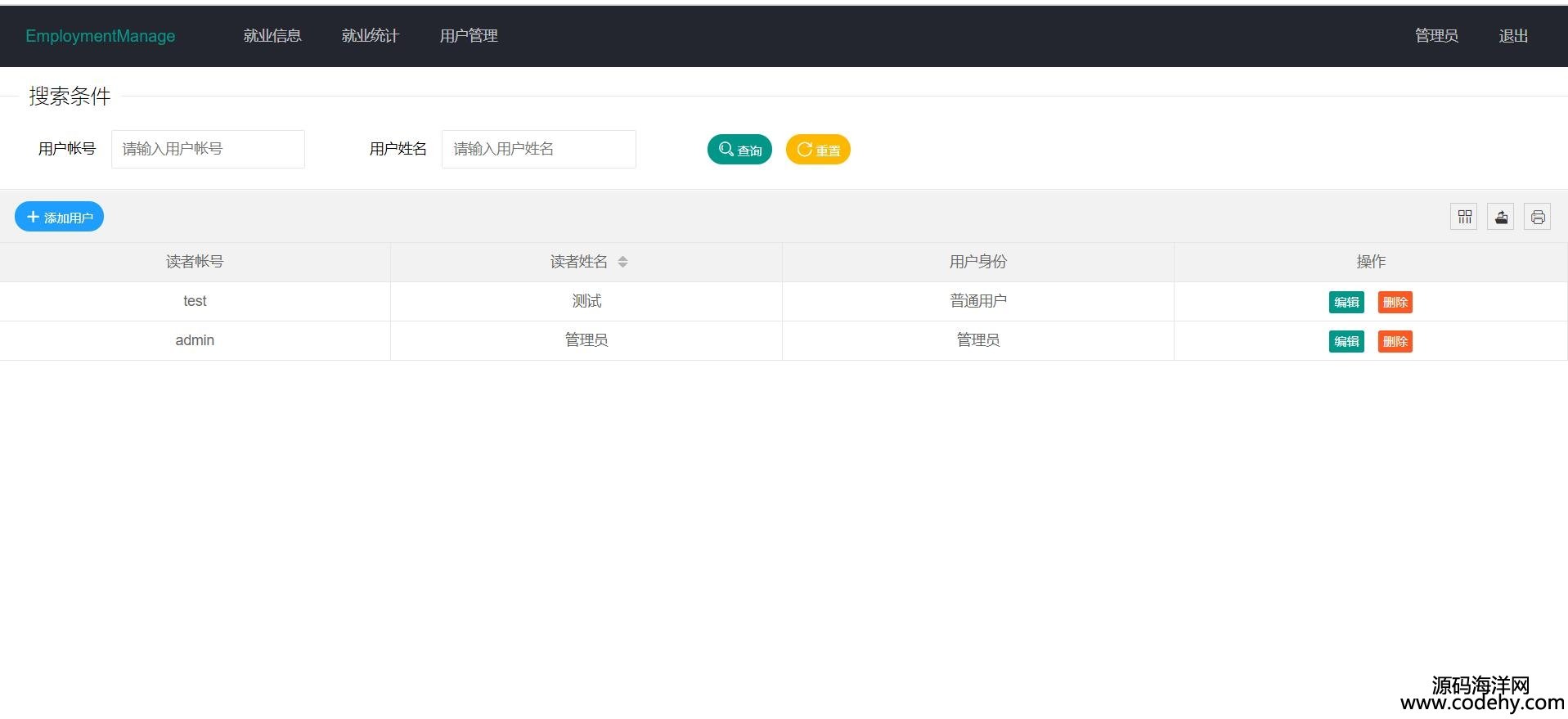The image size is (1568, 719).
Task: Click the 添加用户 add button
Action: [x=59, y=217]
